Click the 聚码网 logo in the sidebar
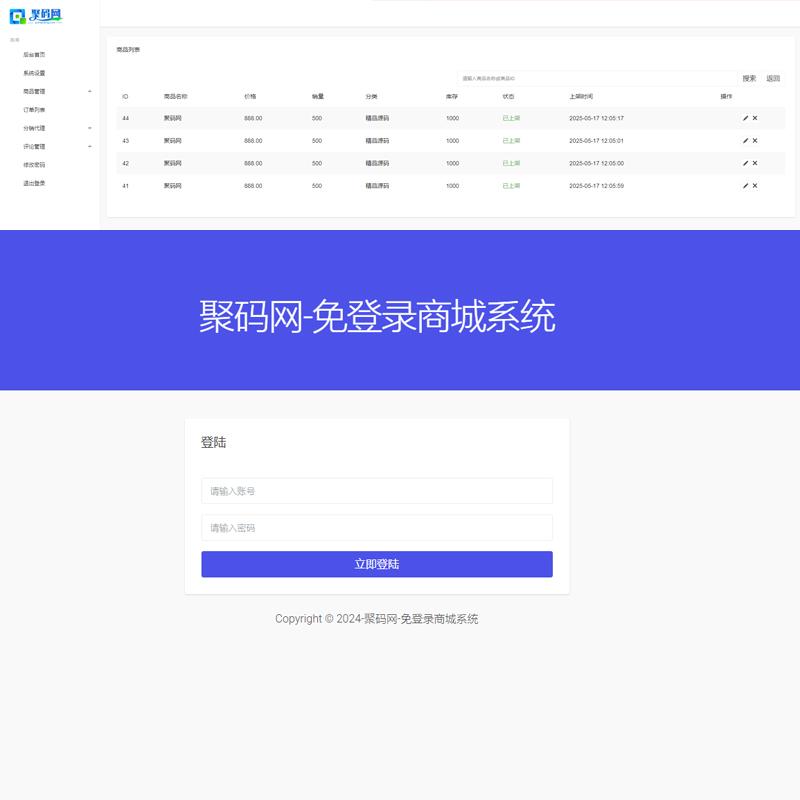The width and height of the screenshot is (800, 800). 35,17
